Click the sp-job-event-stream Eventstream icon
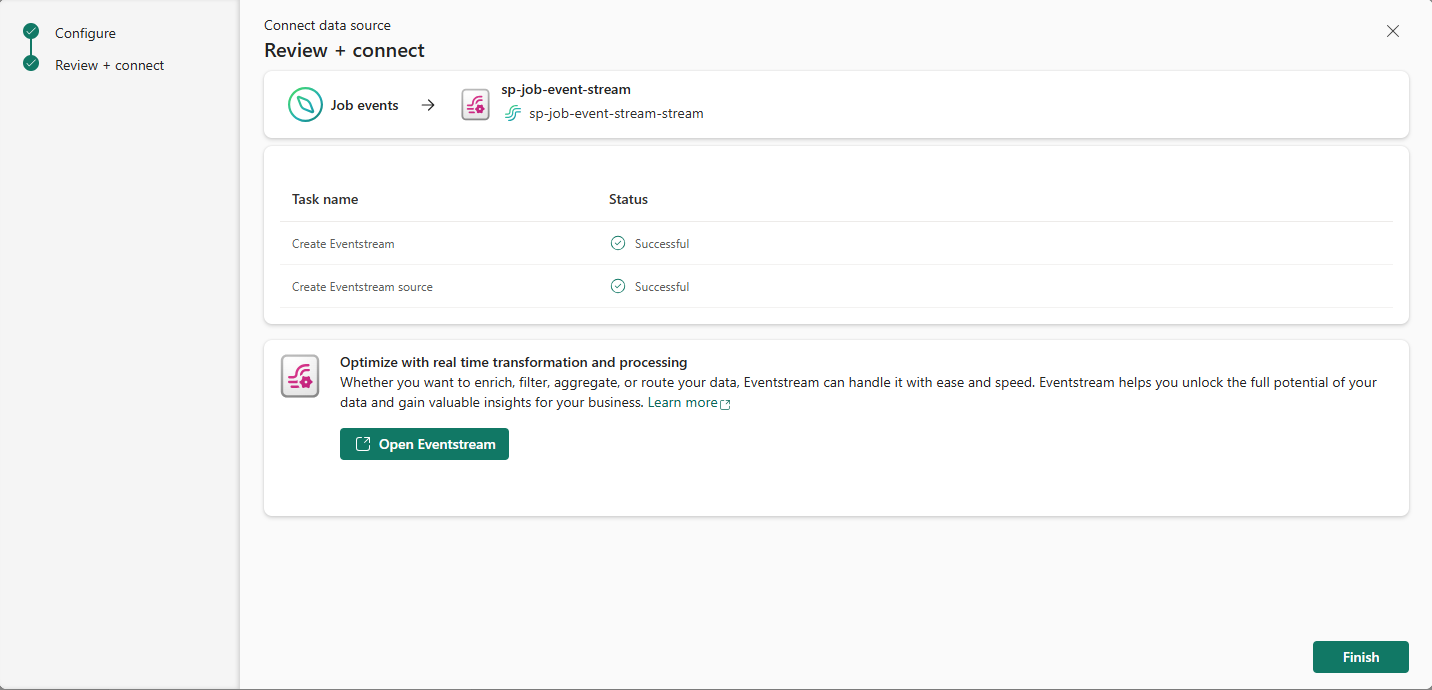1432x690 pixels. click(x=475, y=105)
